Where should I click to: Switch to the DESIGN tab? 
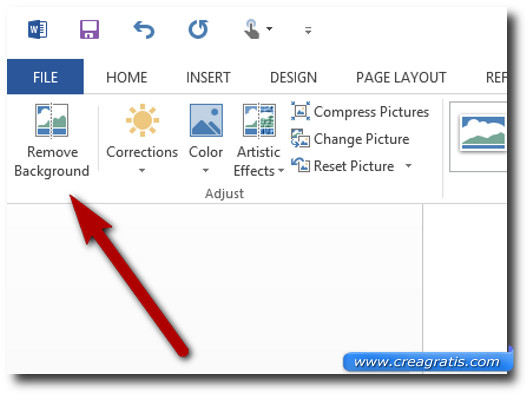tap(293, 77)
